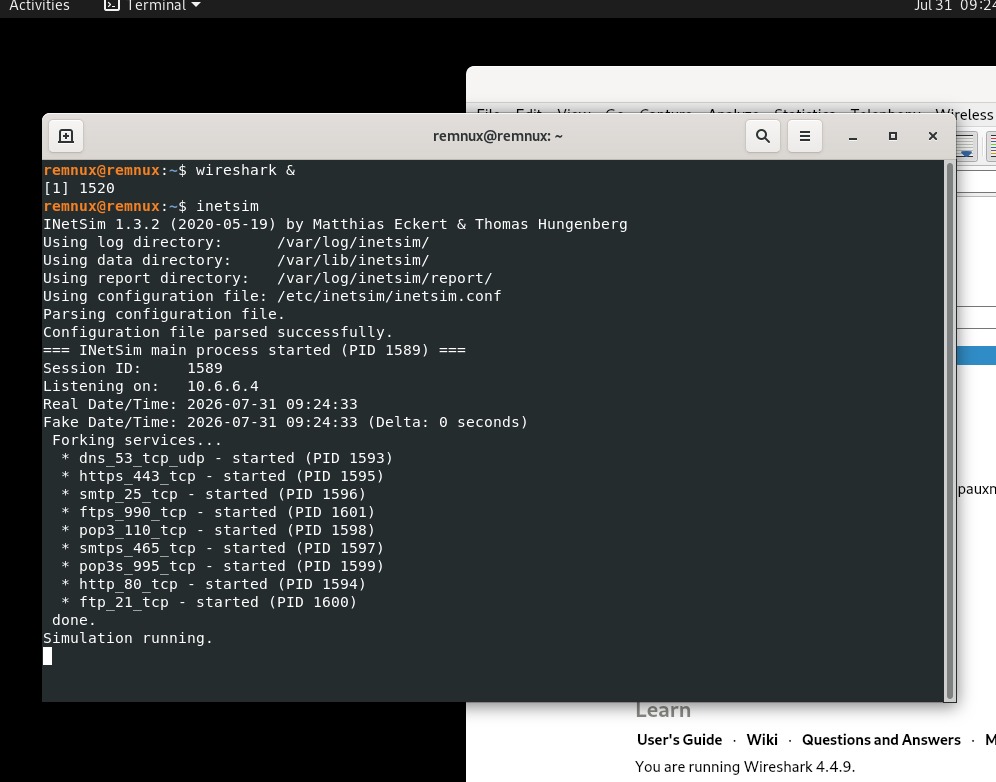This screenshot has width=996, height=782.
Task: Click the '[1] 1520' job line
Action: [79, 188]
